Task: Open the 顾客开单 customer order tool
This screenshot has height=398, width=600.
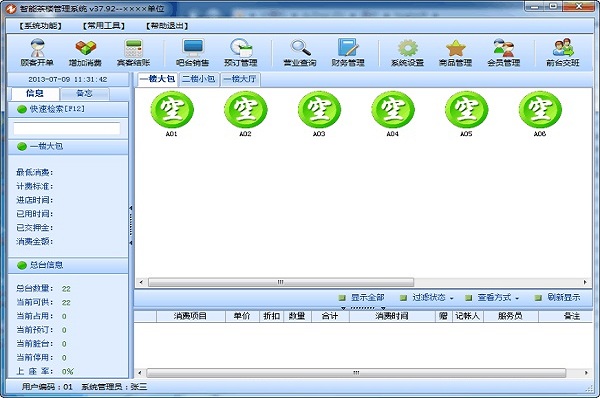Action: [37, 52]
